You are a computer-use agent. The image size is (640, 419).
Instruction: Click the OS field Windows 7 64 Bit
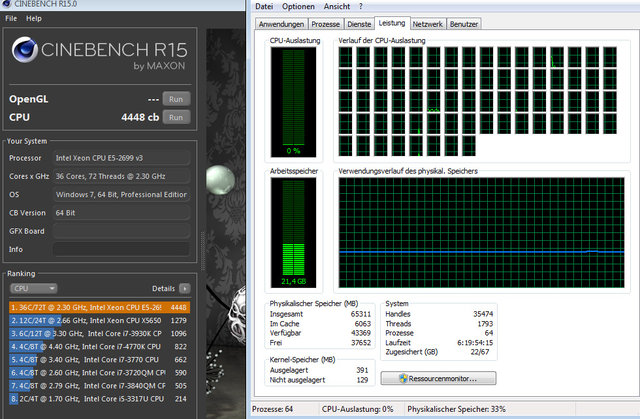(122, 195)
